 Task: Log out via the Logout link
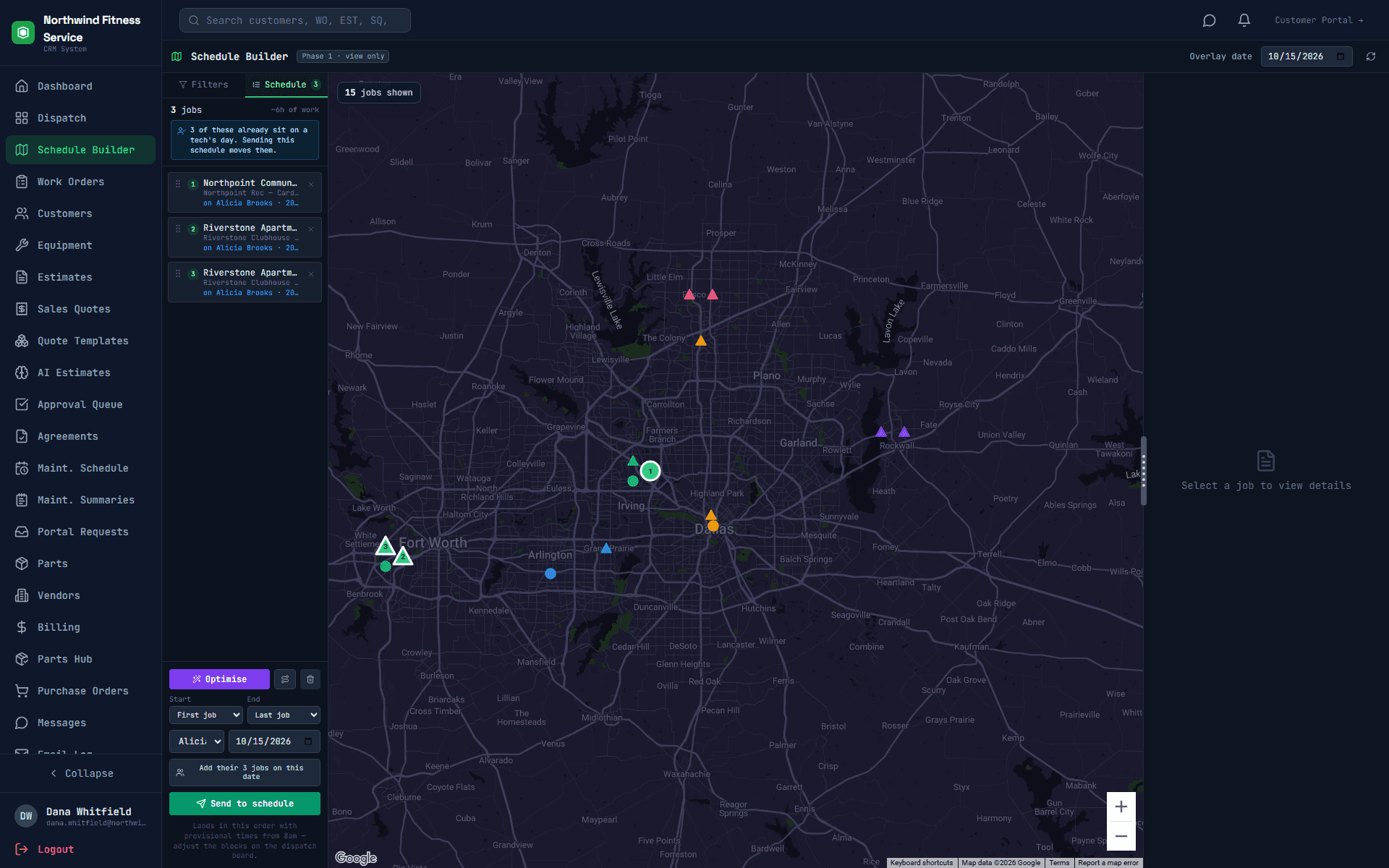[x=45, y=849]
